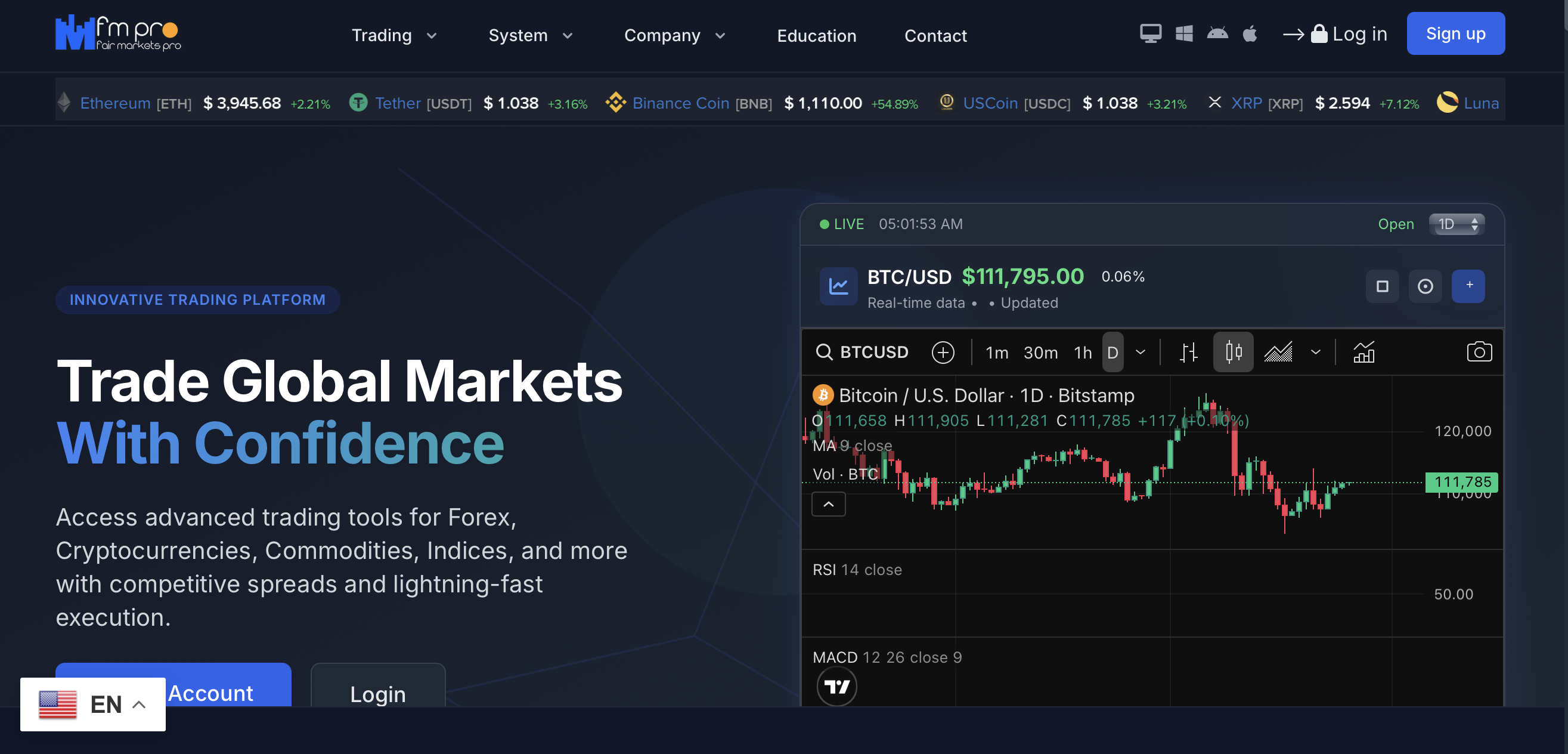Select the area chart style icon

coord(1278,352)
